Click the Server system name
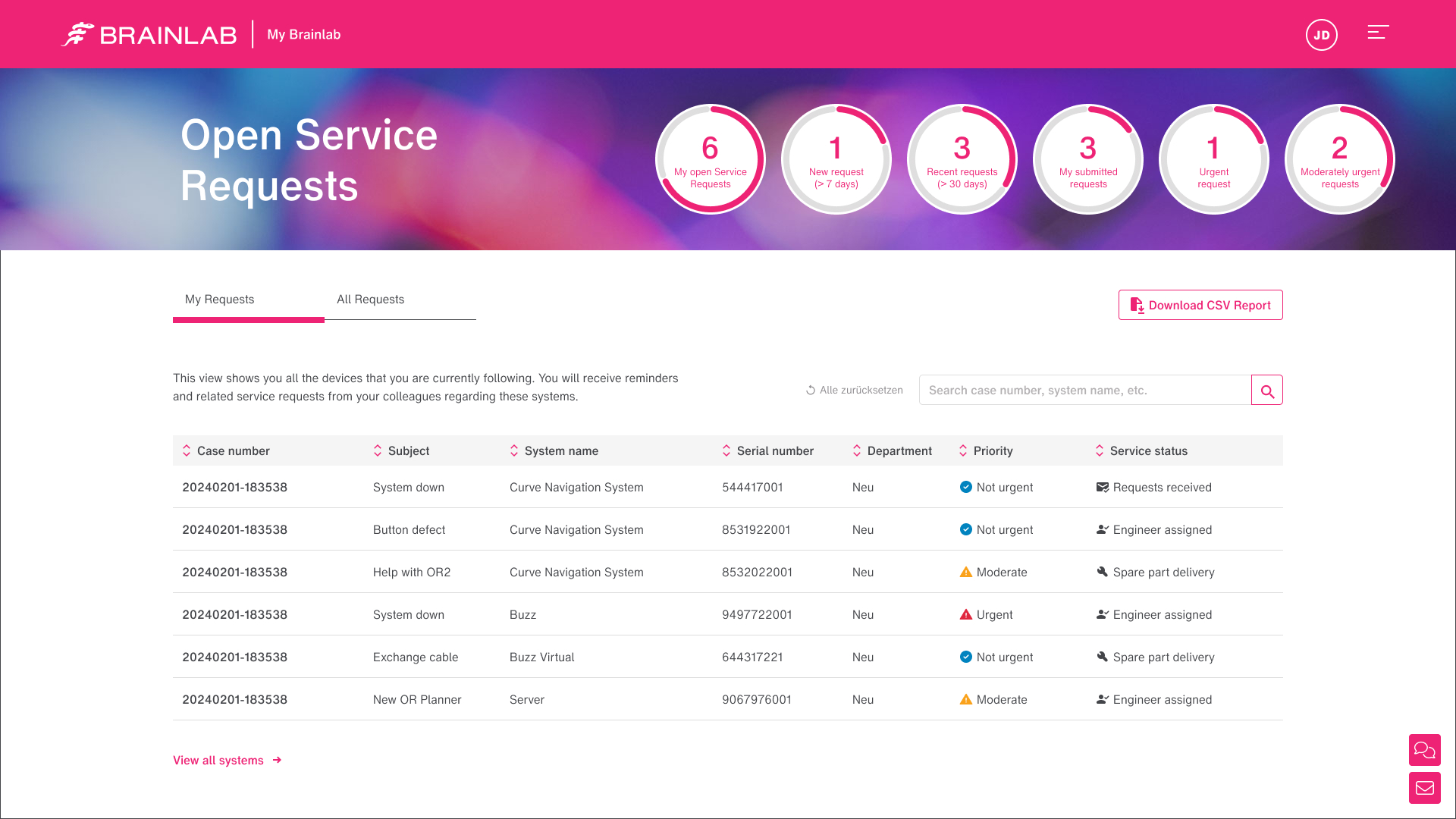 coord(527,700)
